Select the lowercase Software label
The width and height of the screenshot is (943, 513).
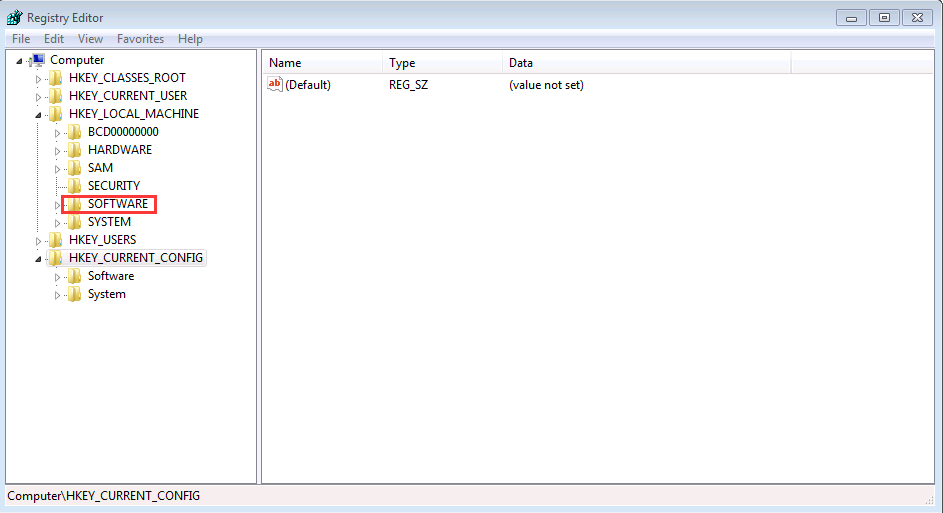tap(111, 276)
